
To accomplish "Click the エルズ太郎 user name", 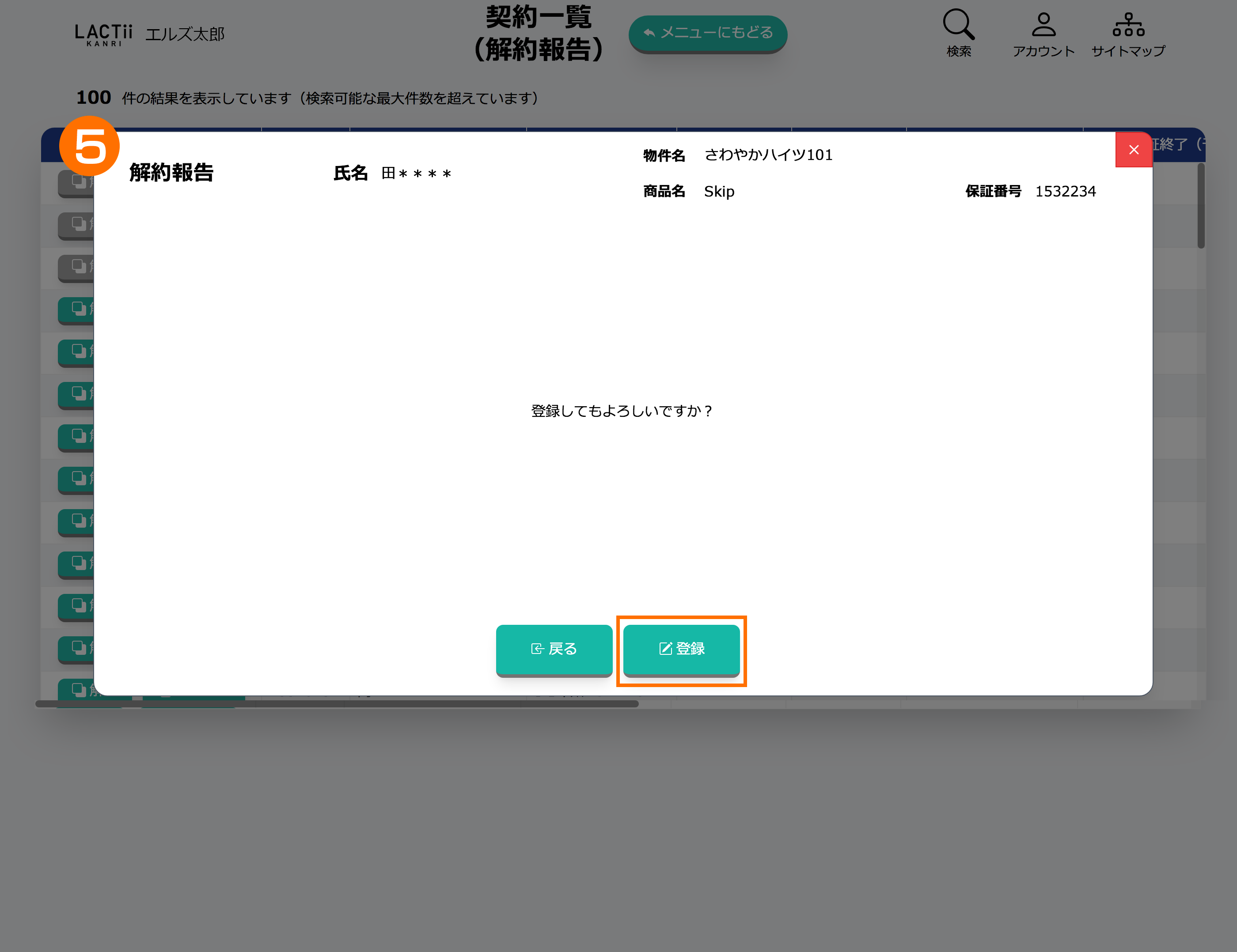I will point(185,34).
